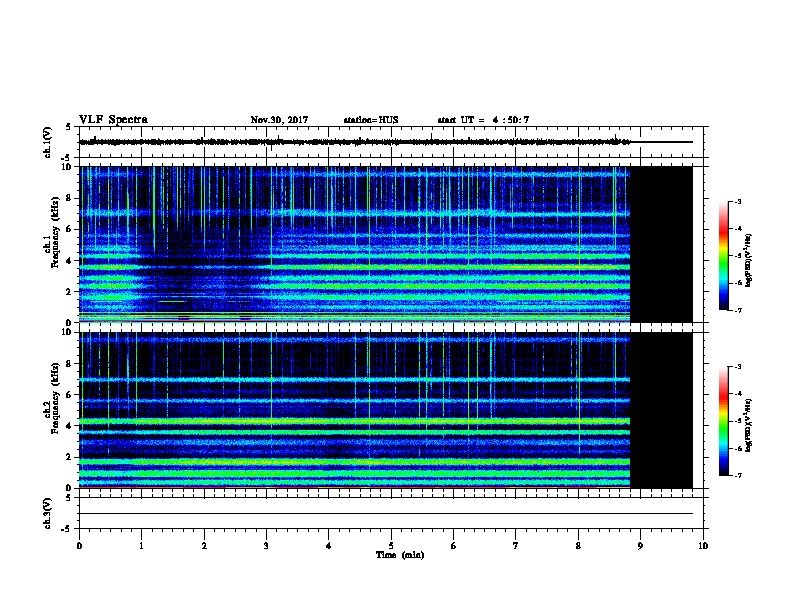Screen dimensions: 792x612
Task: Click time axis tick label "7"
Action: pyautogui.click(x=516, y=546)
